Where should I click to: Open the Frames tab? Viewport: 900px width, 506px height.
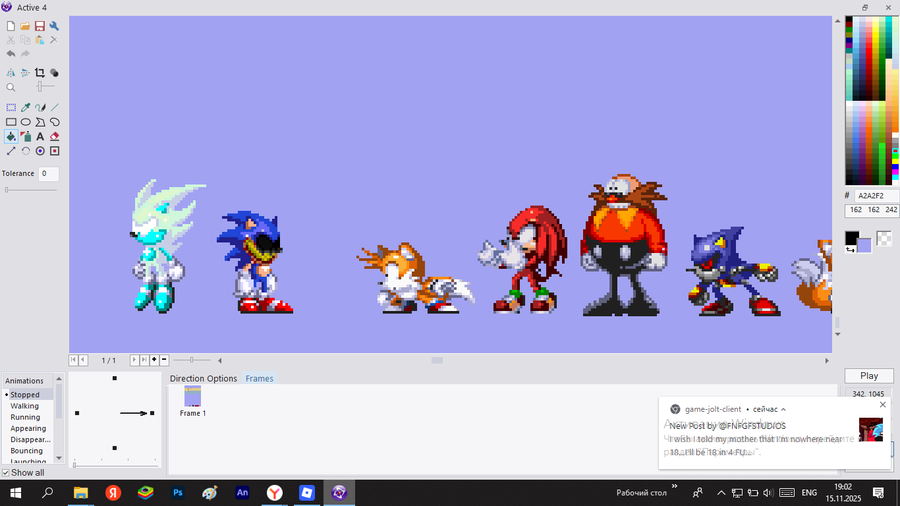259,379
